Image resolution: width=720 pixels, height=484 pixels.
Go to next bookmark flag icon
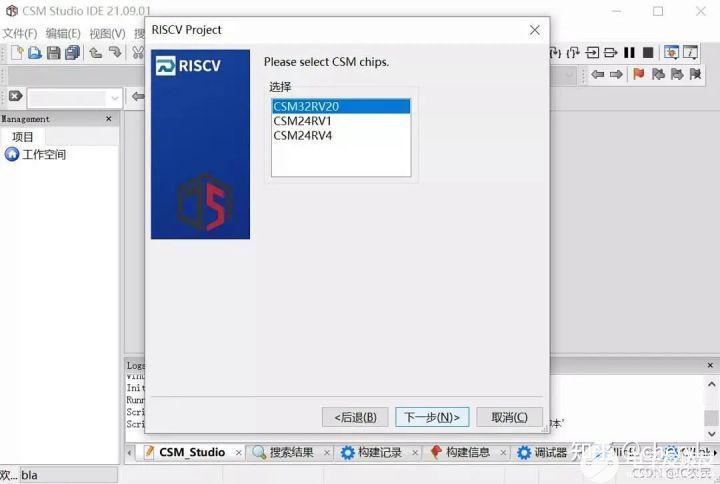tap(677, 74)
